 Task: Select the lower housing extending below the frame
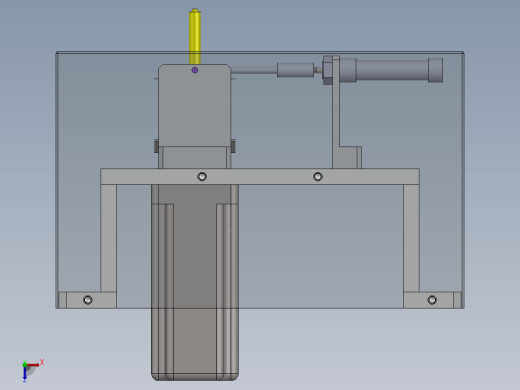point(195,283)
